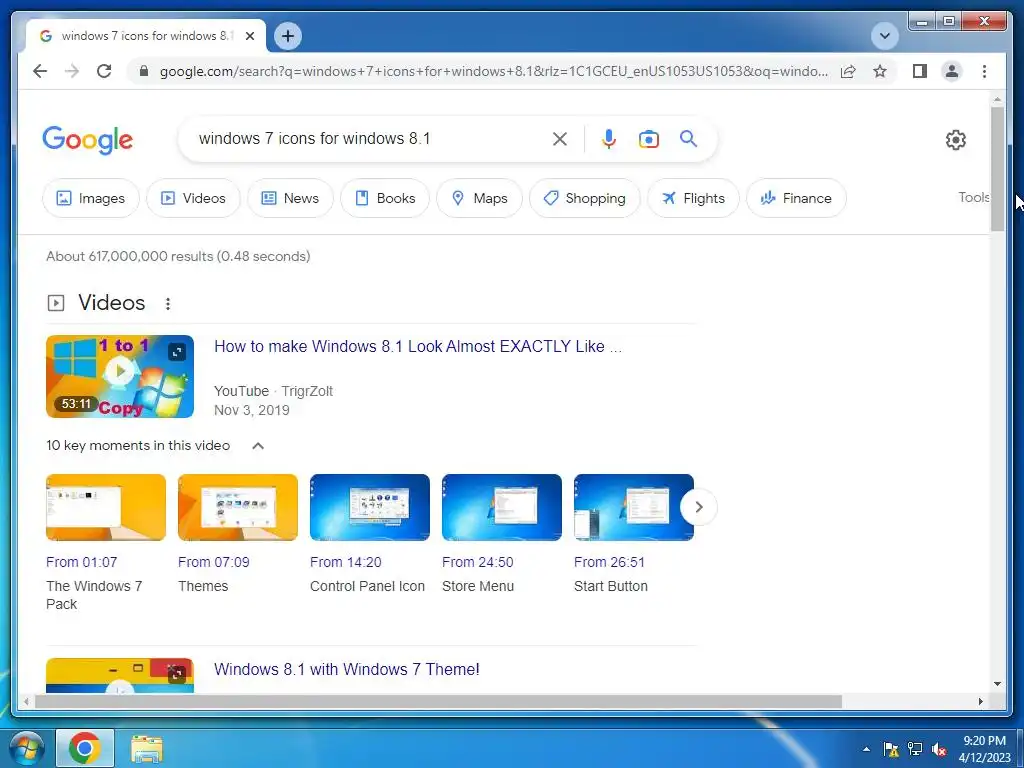Open Videos section three-dot options

pos(168,304)
